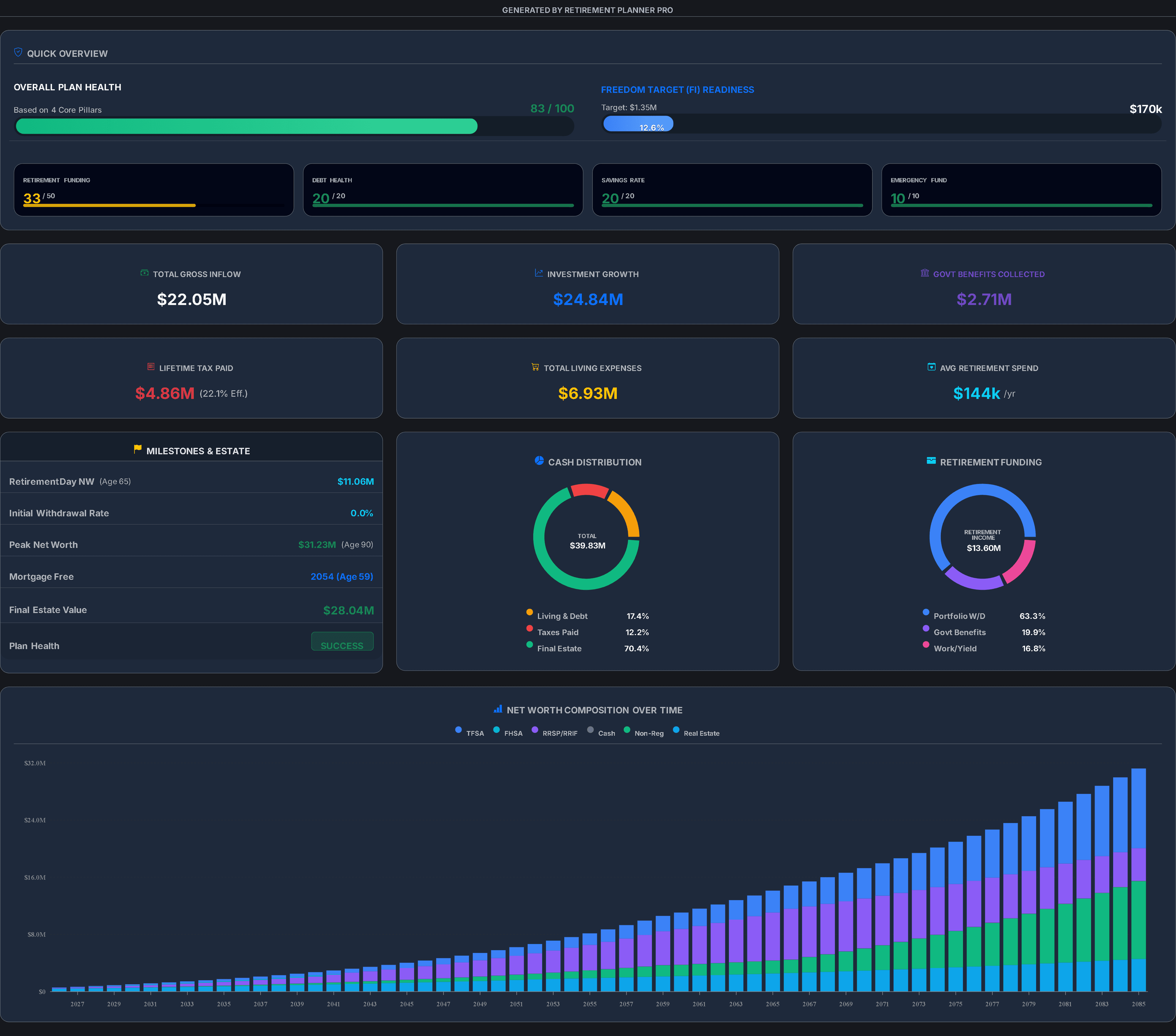Click the FI readiness 12.6% progress bar

pyautogui.click(x=881, y=124)
